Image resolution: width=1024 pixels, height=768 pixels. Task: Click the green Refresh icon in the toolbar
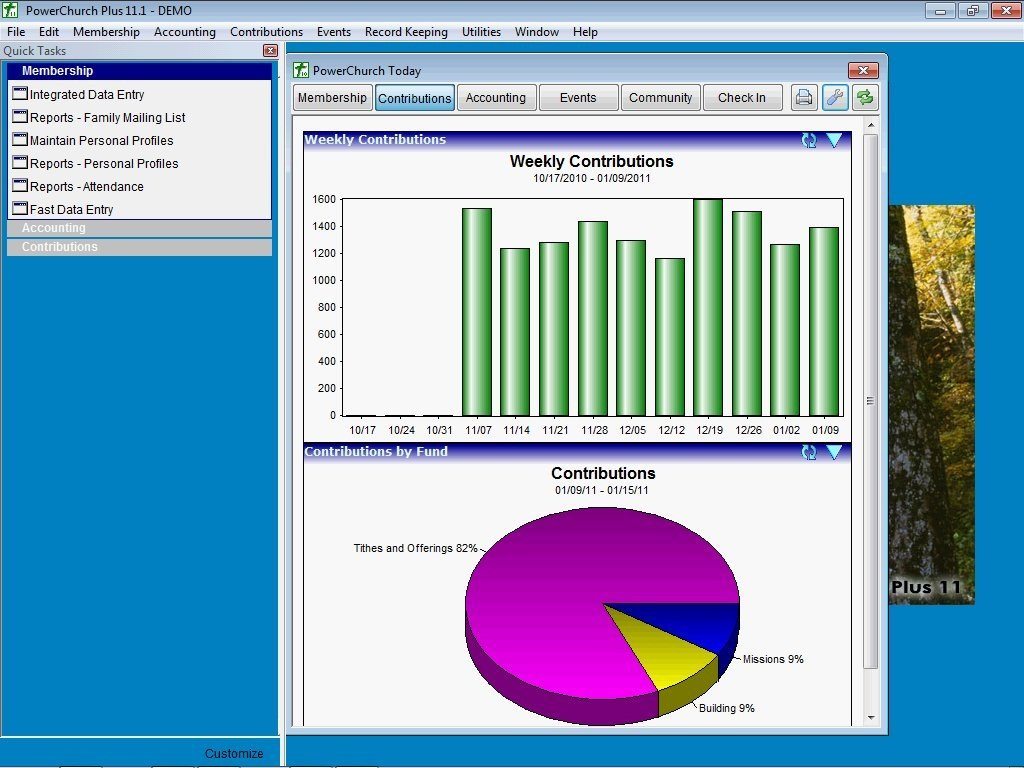pos(864,97)
